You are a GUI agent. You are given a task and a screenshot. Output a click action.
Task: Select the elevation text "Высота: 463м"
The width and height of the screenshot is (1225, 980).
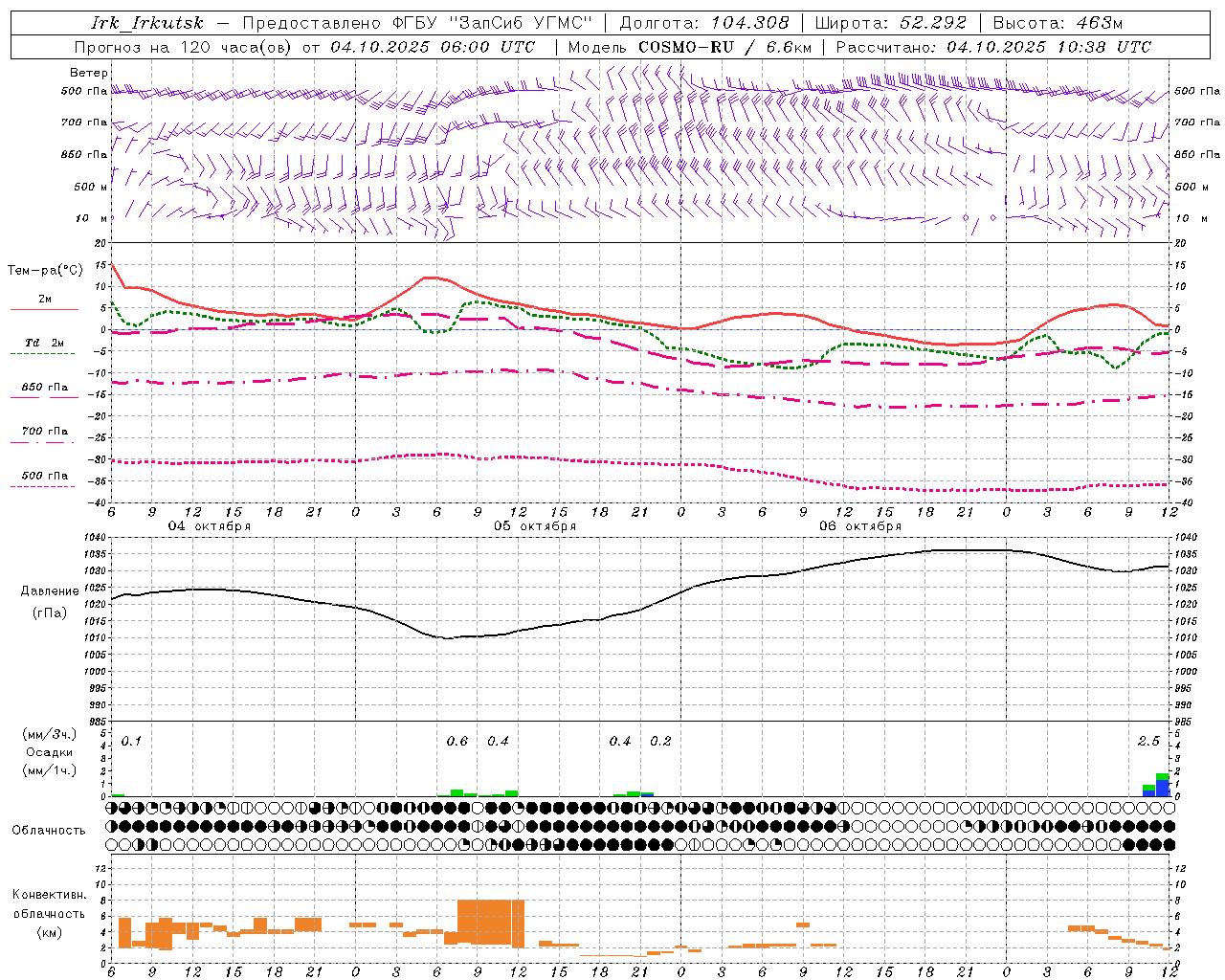(x=1058, y=24)
